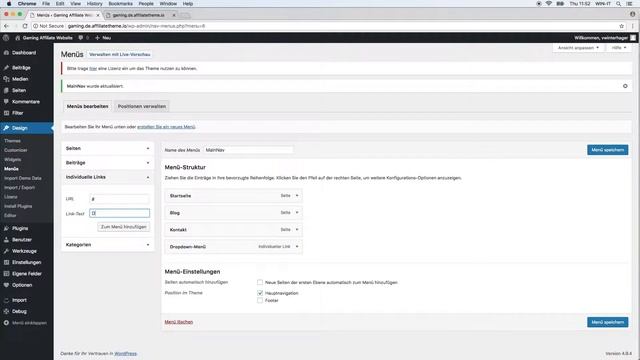
Task: Click the Plugins plug icon
Action: [6, 228]
